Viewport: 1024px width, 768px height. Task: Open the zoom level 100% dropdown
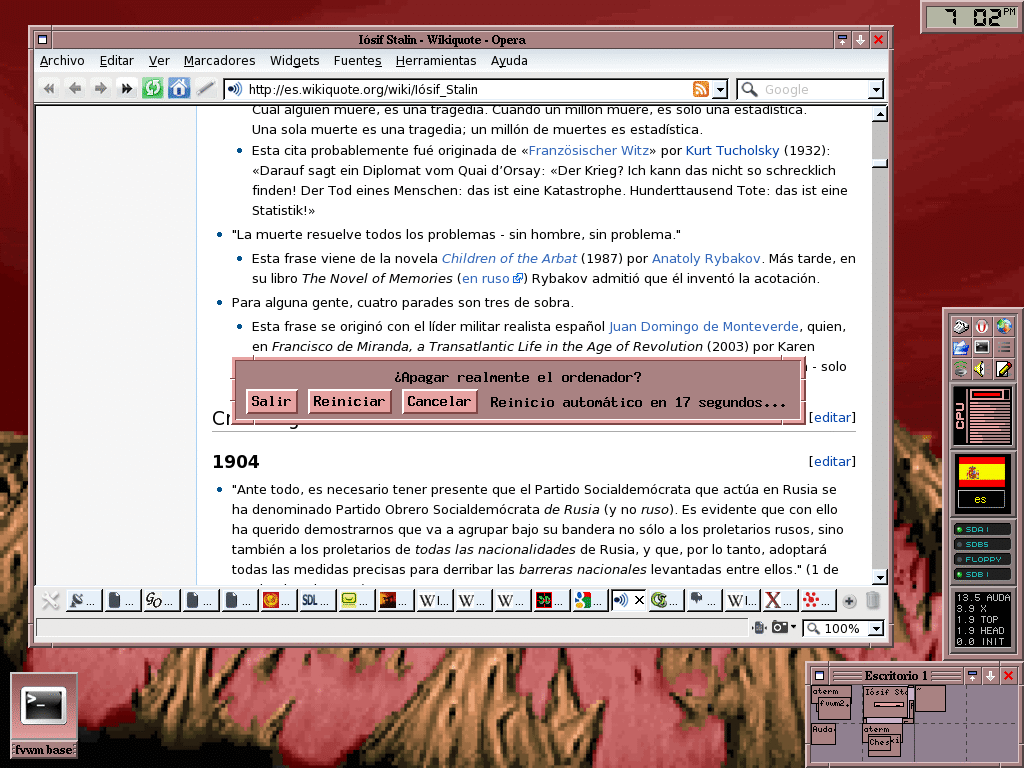[876, 628]
